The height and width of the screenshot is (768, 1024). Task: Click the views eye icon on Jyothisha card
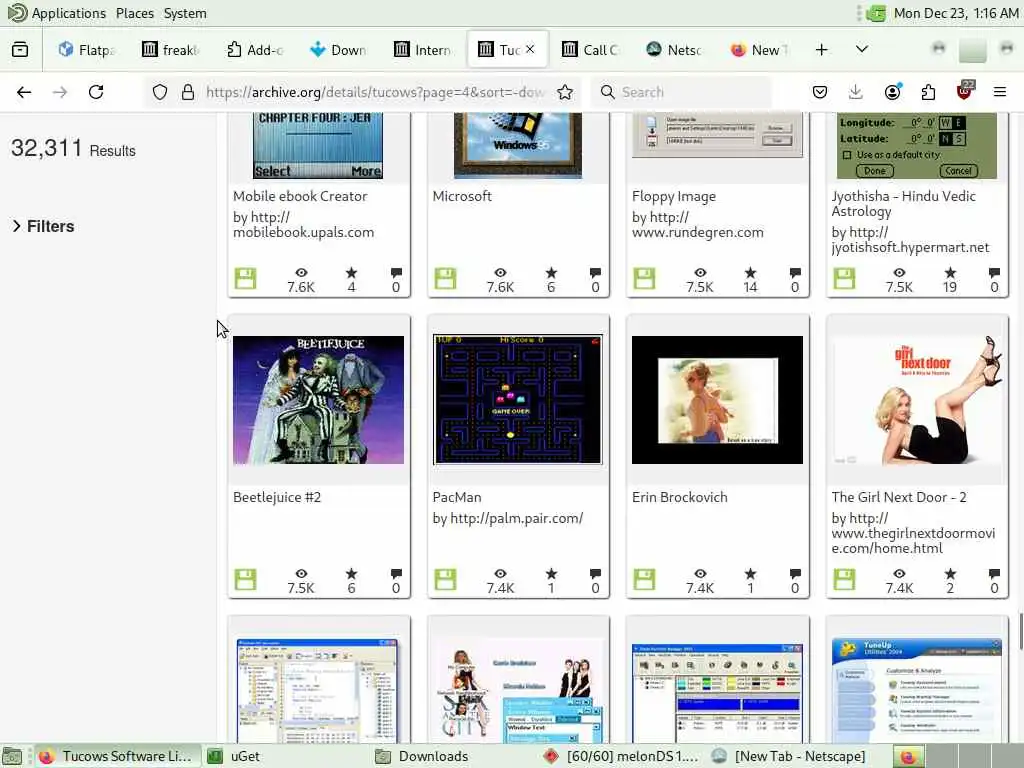(x=899, y=273)
